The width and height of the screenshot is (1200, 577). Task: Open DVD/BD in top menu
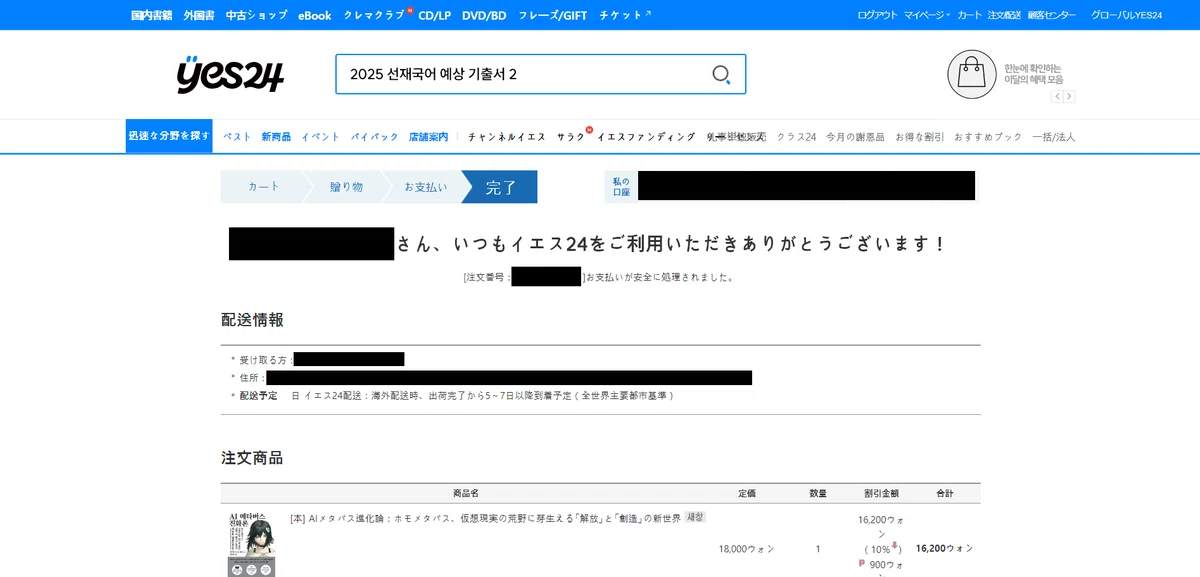point(484,15)
